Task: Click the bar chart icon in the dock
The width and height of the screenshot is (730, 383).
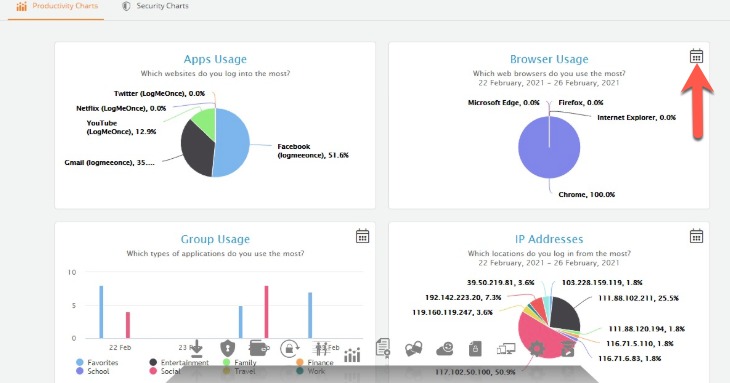Action: [352, 355]
